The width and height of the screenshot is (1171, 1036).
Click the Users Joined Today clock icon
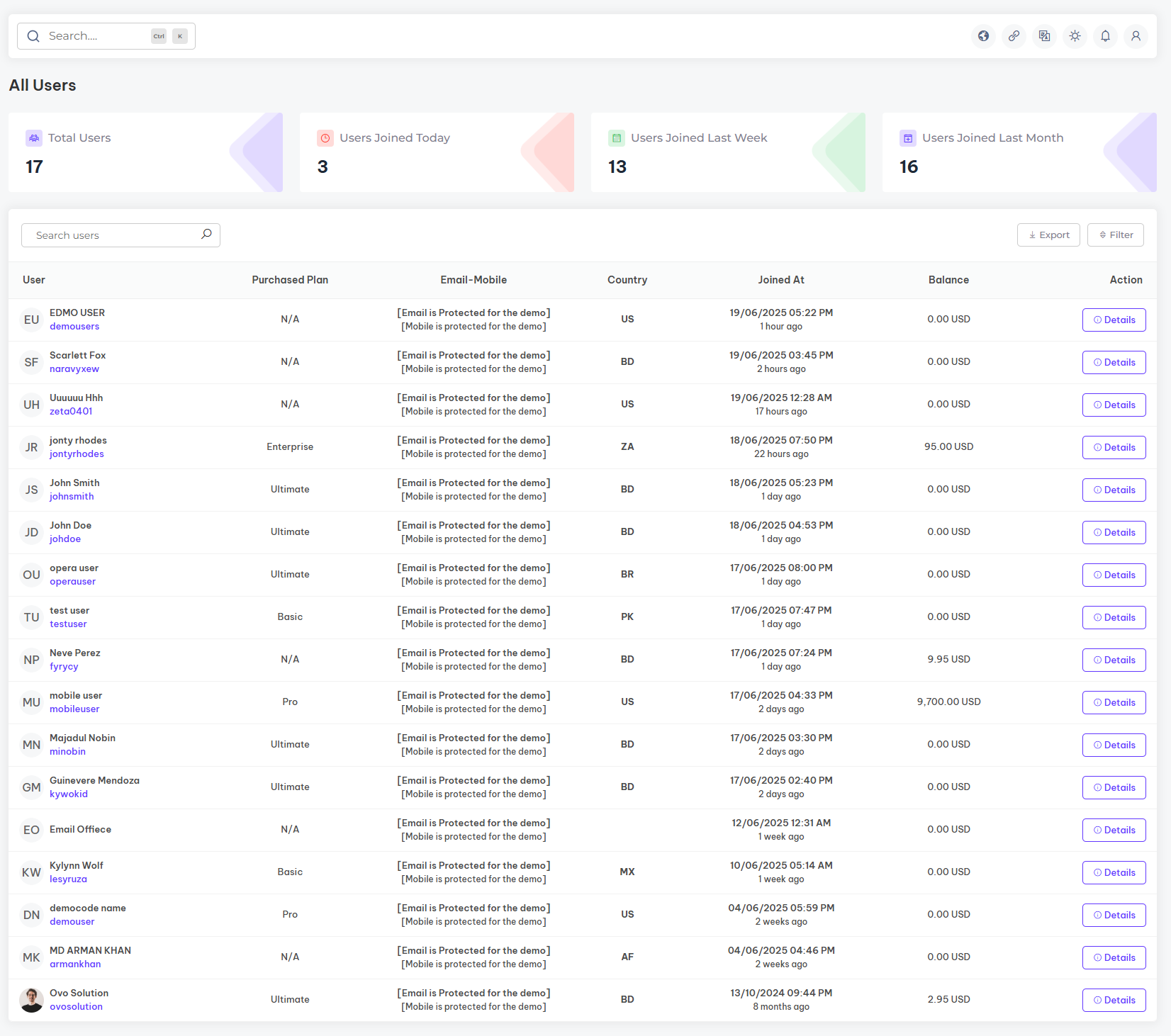pos(325,138)
